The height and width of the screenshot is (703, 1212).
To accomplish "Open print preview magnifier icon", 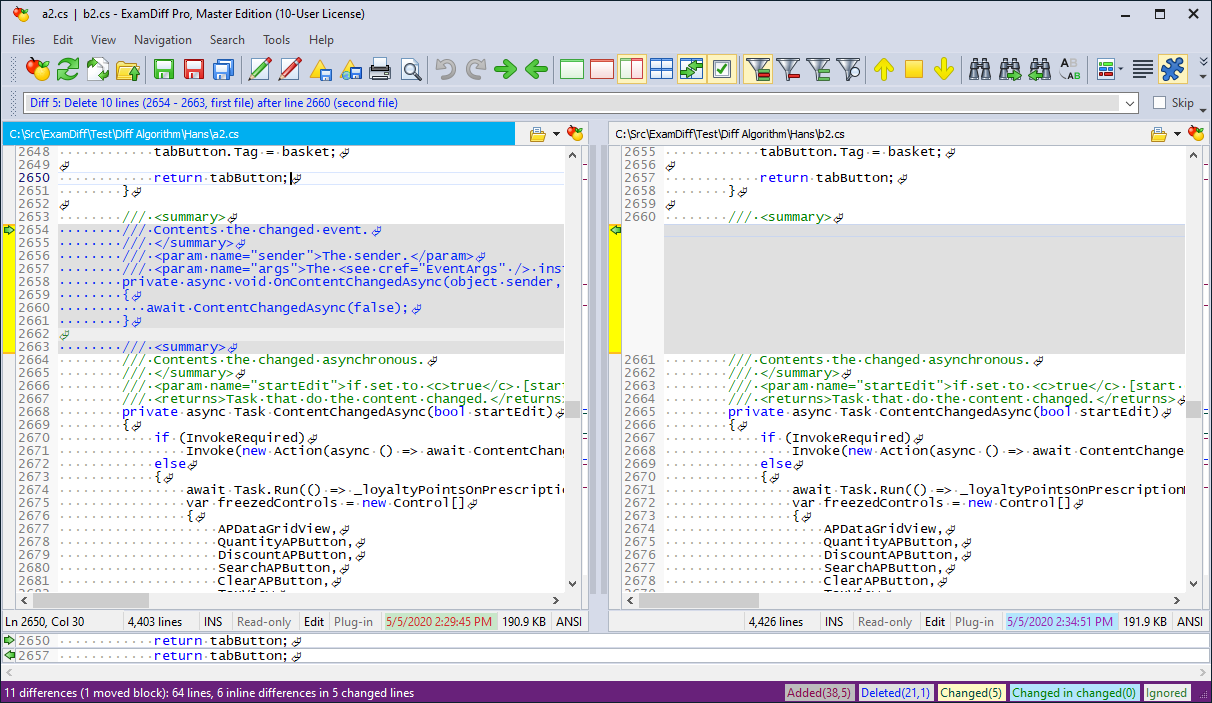I will coord(410,69).
